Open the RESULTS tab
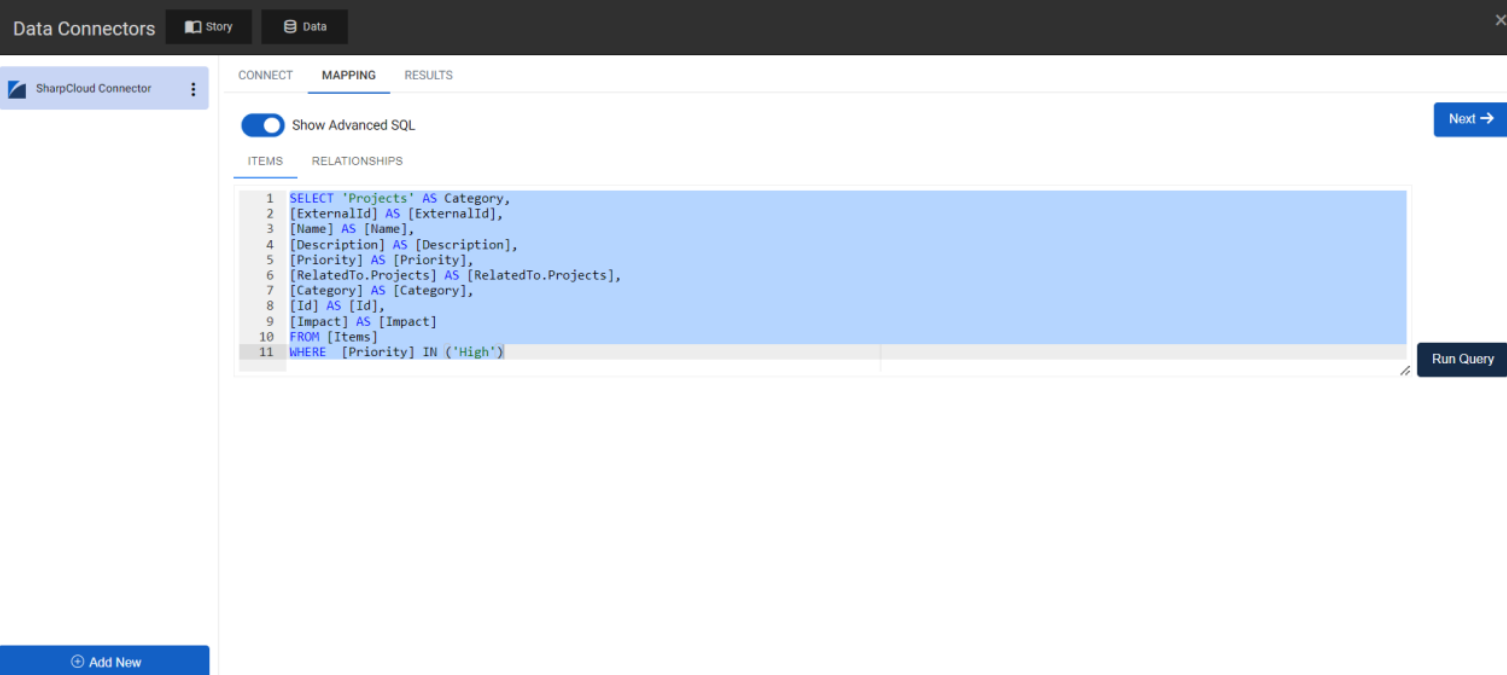 click(x=428, y=75)
